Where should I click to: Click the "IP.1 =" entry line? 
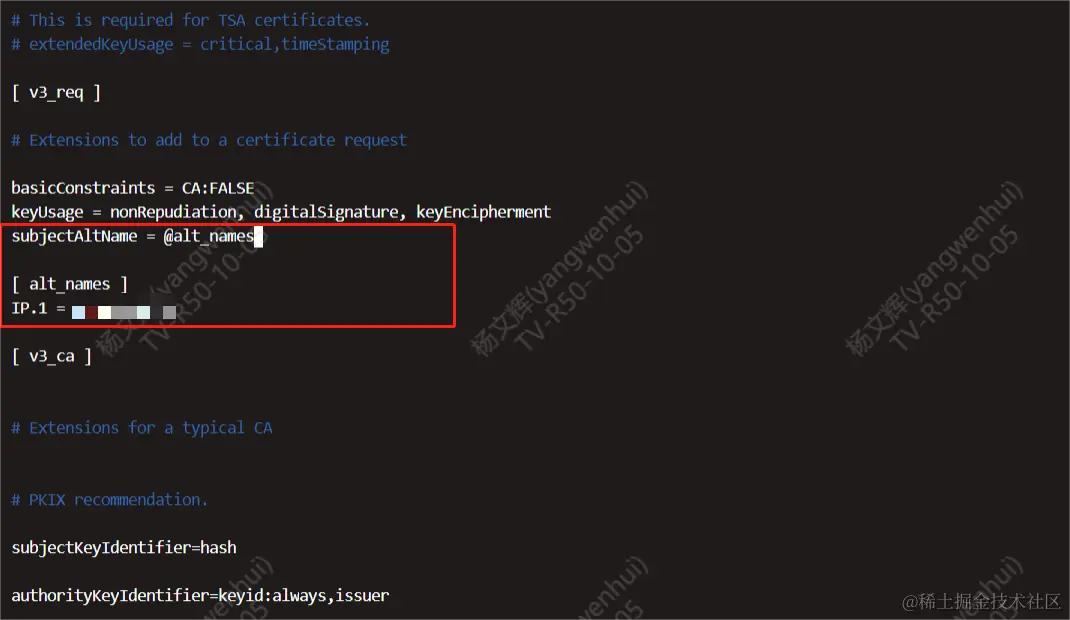pyautogui.click(x=93, y=309)
